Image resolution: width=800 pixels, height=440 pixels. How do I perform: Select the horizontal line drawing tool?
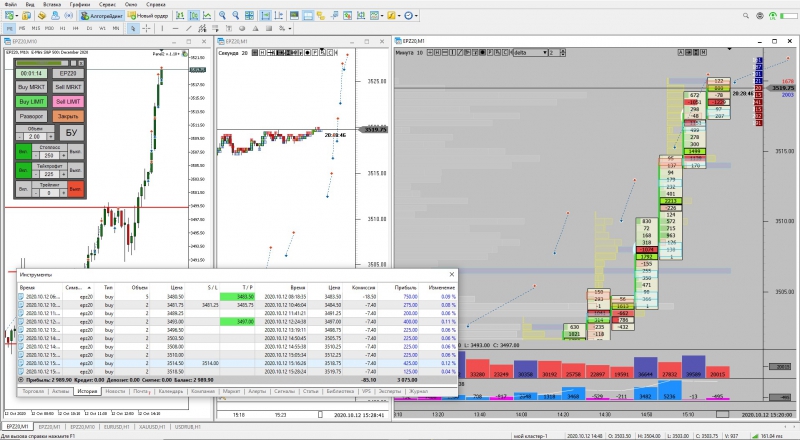click(176, 29)
